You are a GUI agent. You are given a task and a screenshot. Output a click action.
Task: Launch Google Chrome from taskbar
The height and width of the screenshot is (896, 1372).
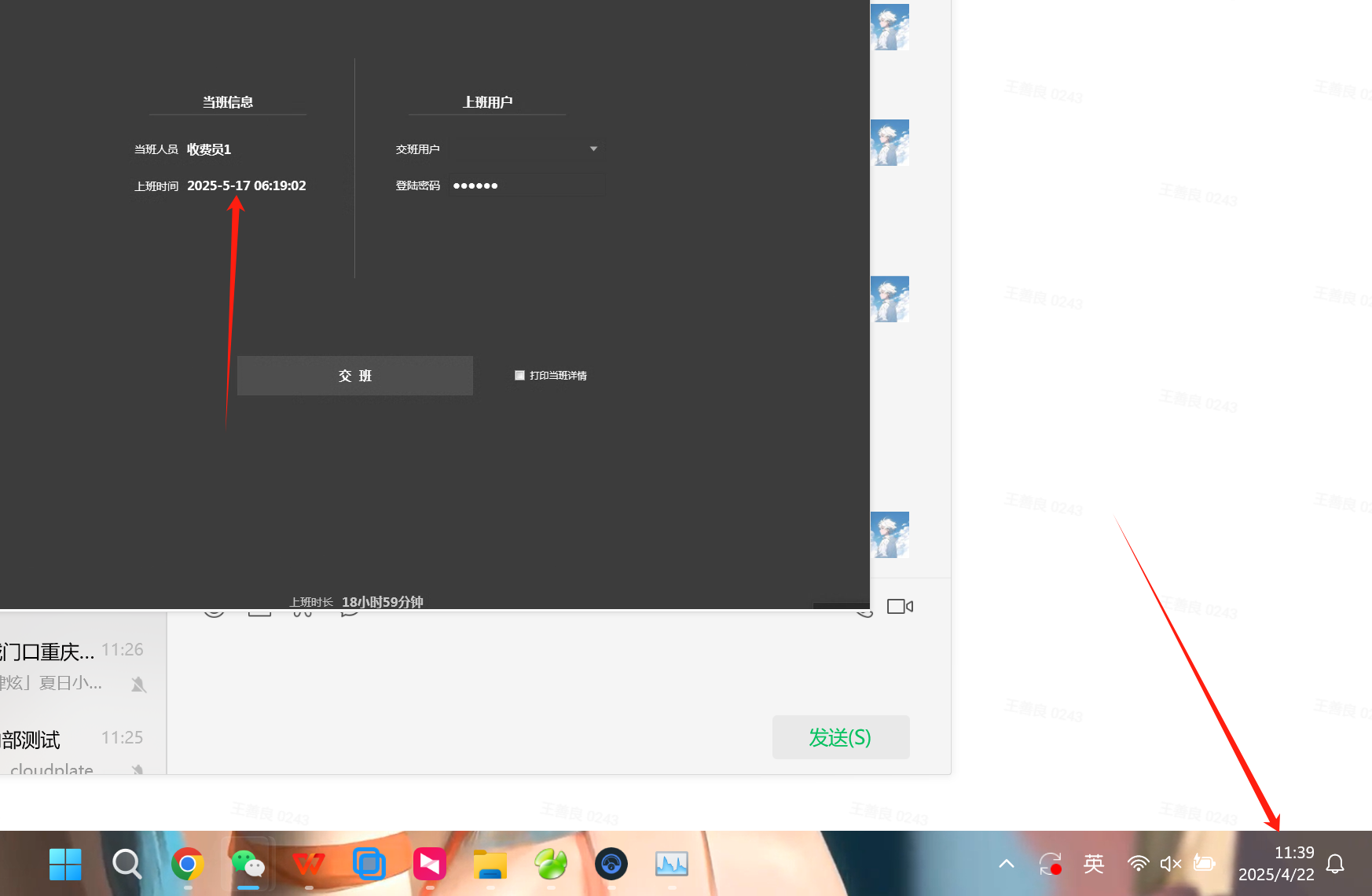[x=187, y=865]
